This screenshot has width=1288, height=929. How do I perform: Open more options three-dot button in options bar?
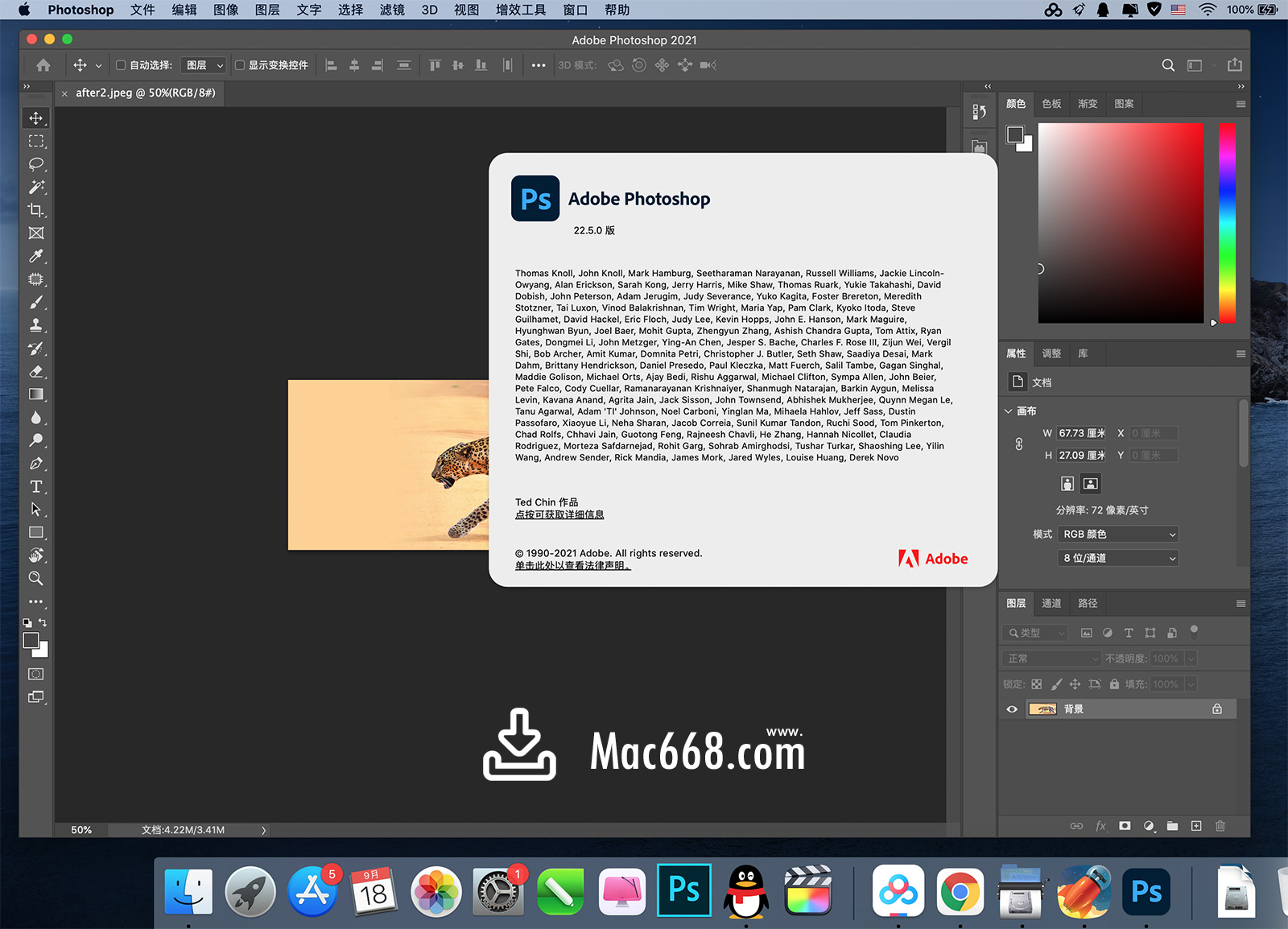click(x=539, y=65)
